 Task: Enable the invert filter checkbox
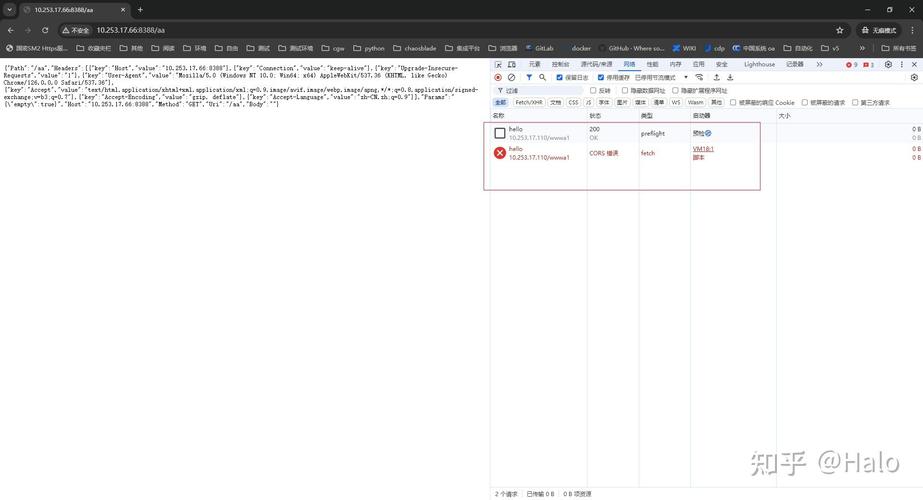[593, 90]
